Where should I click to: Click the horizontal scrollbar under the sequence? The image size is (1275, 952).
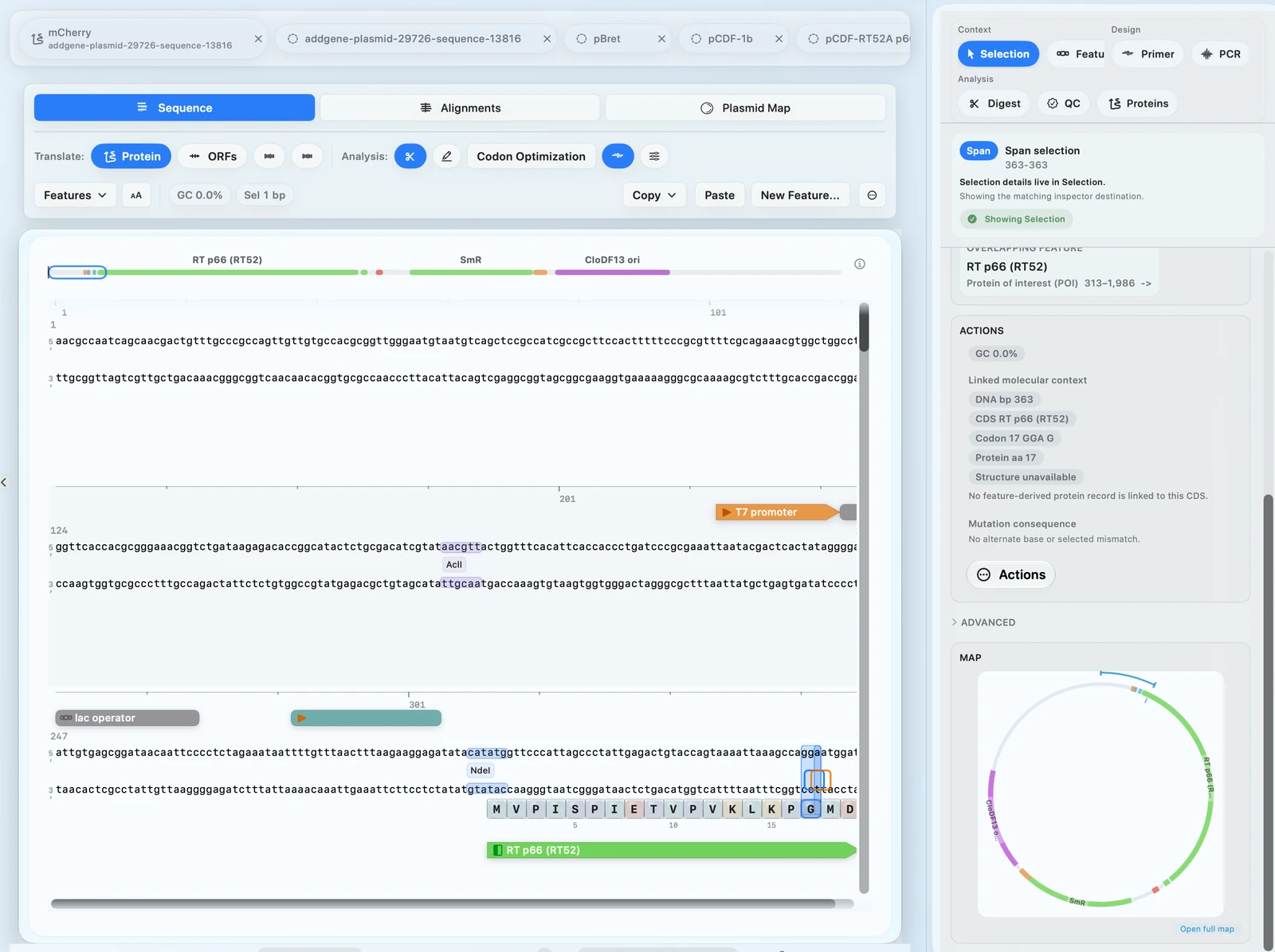pyautogui.click(x=443, y=903)
